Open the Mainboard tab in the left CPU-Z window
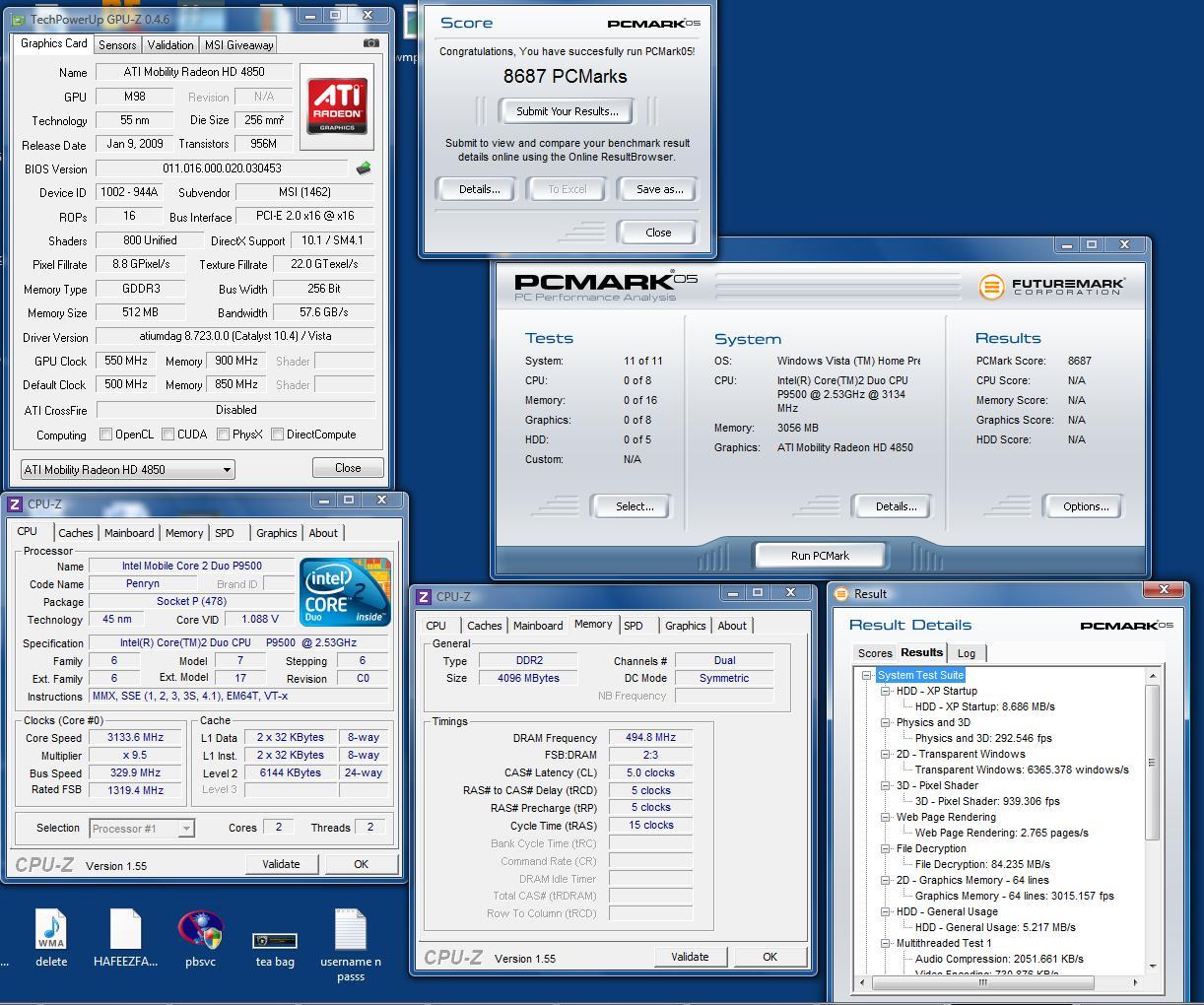Viewport: 1204px width, 1005px height. point(129,533)
